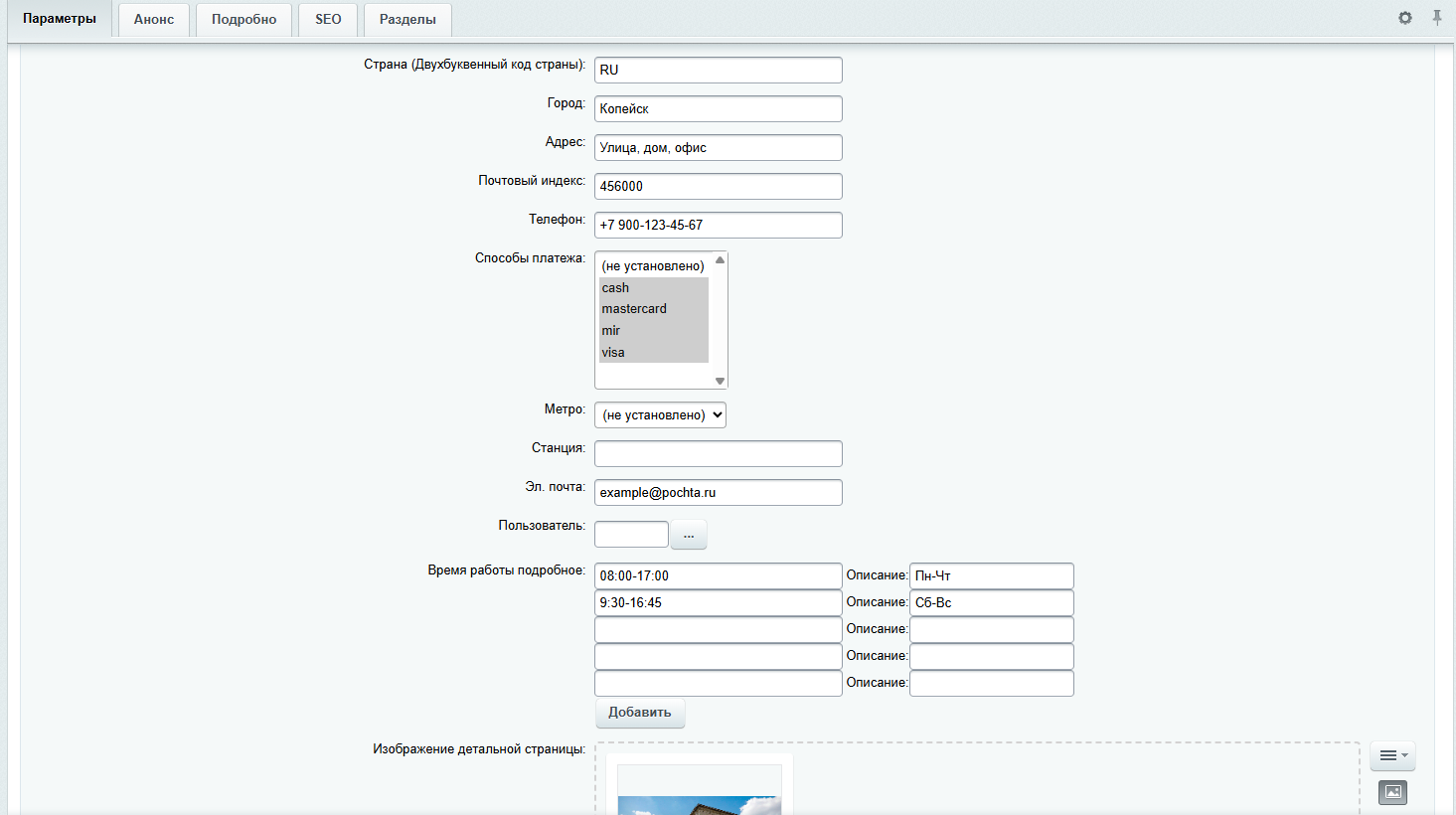The height and width of the screenshot is (815, 1456).
Task: Go to the Разделы tab
Action: click(x=407, y=20)
